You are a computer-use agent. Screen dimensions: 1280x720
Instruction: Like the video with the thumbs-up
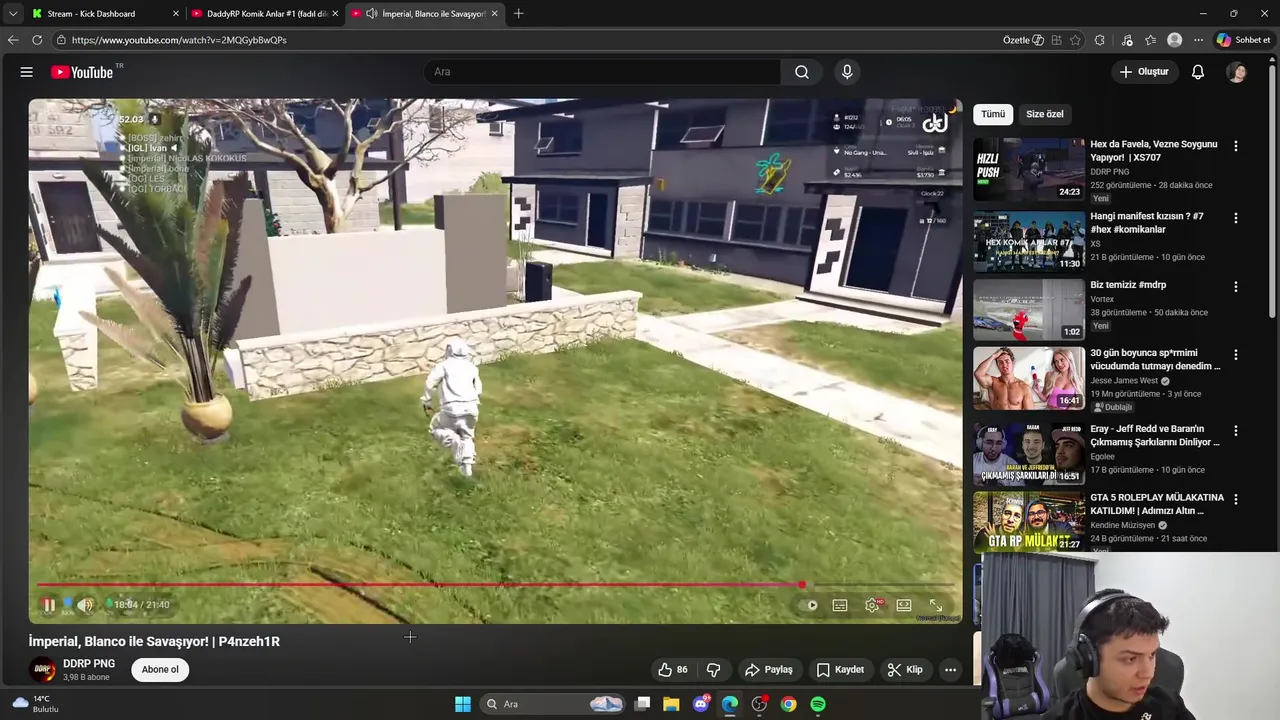click(x=673, y=670)
